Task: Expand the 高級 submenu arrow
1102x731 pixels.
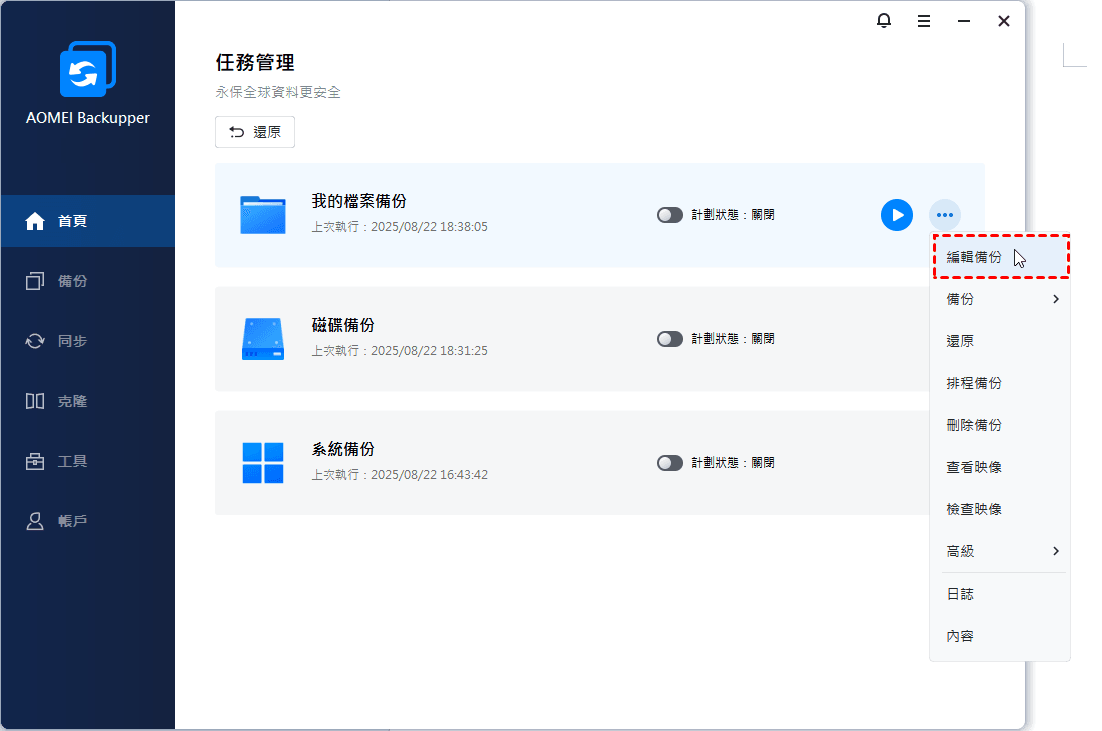Action: tap(1056, 551)
